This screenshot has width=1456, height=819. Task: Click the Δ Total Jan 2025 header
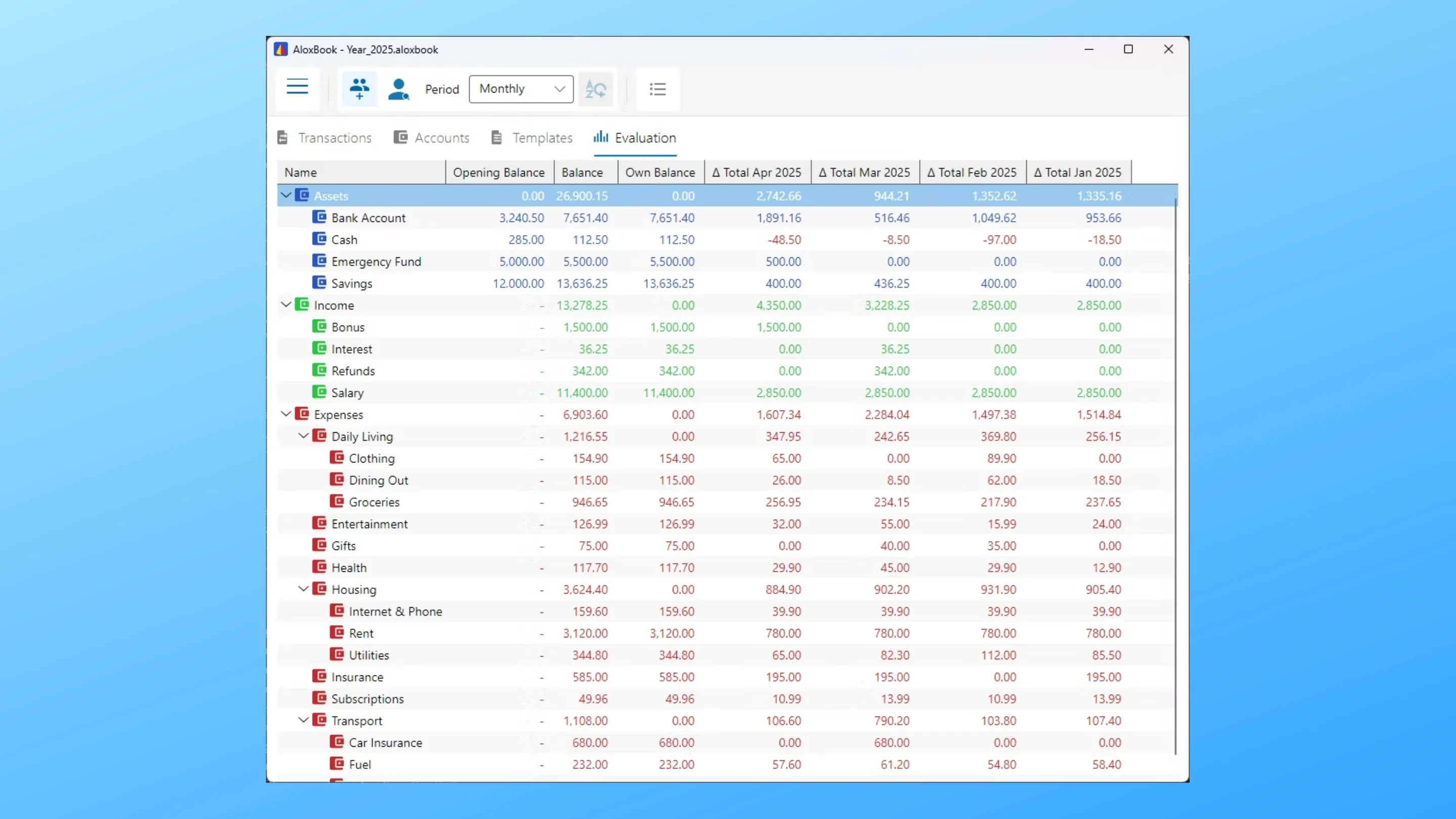coord(1079,172)
